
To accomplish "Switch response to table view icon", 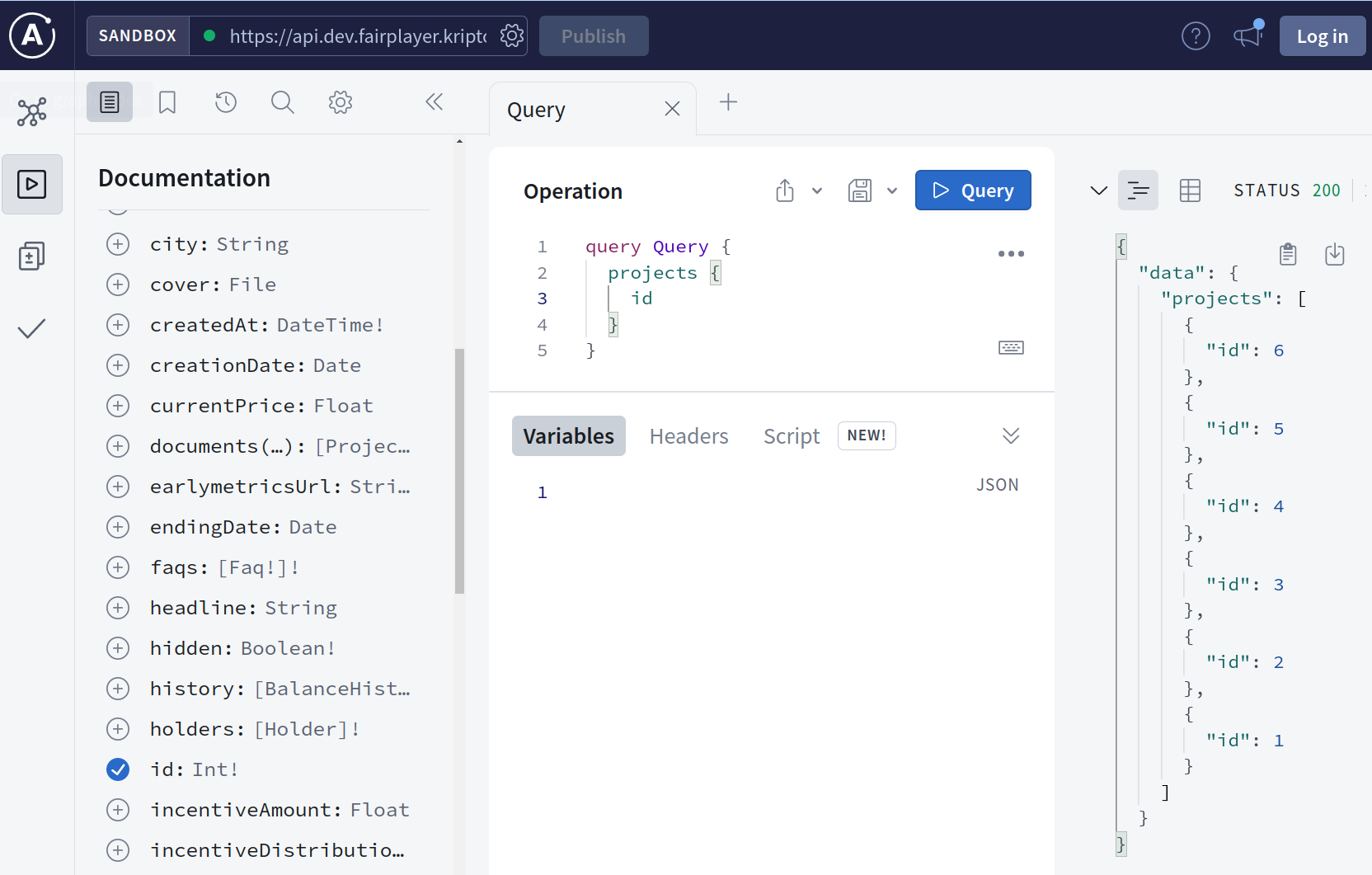I will (x=1190, y=191).
